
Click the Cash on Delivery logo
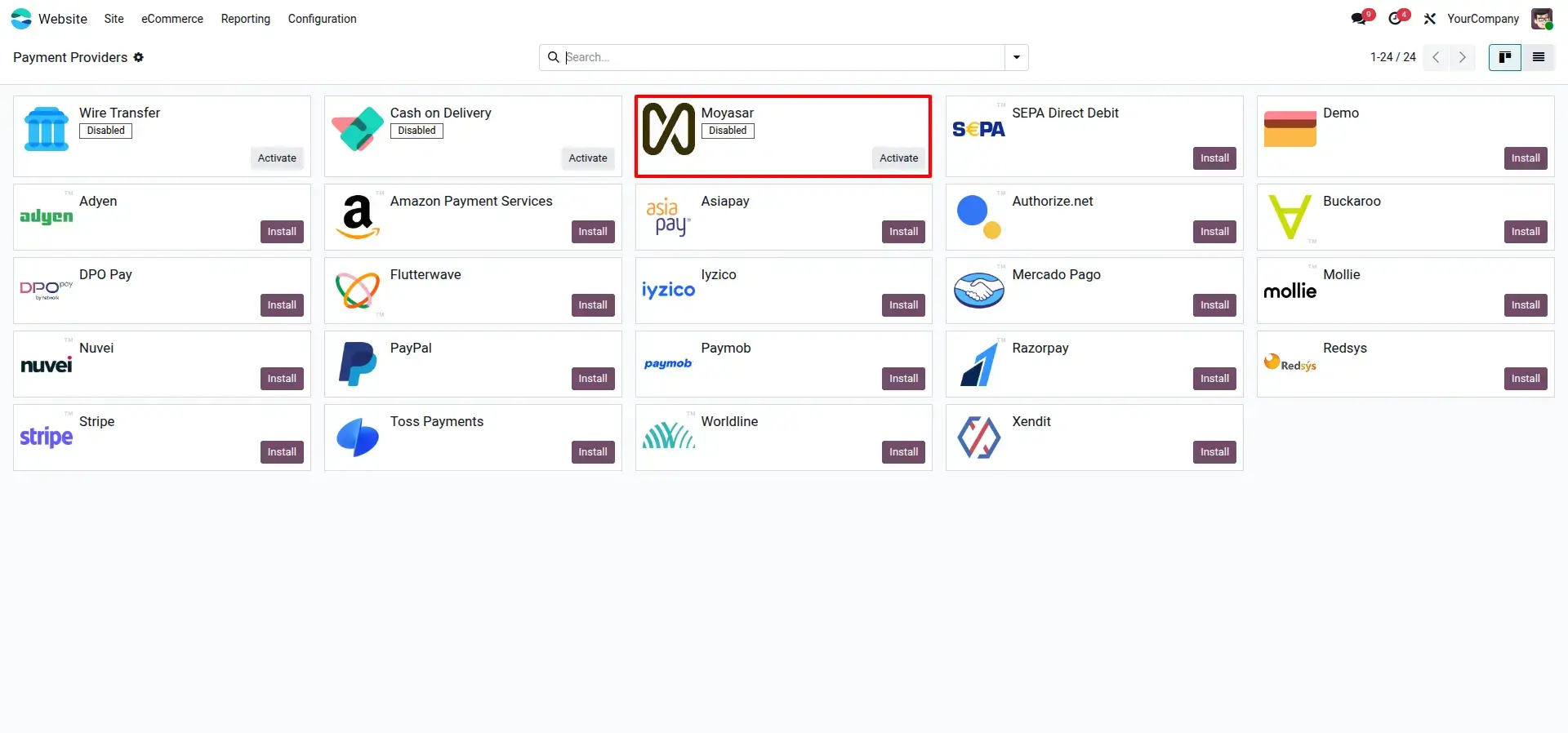[358, 129]
